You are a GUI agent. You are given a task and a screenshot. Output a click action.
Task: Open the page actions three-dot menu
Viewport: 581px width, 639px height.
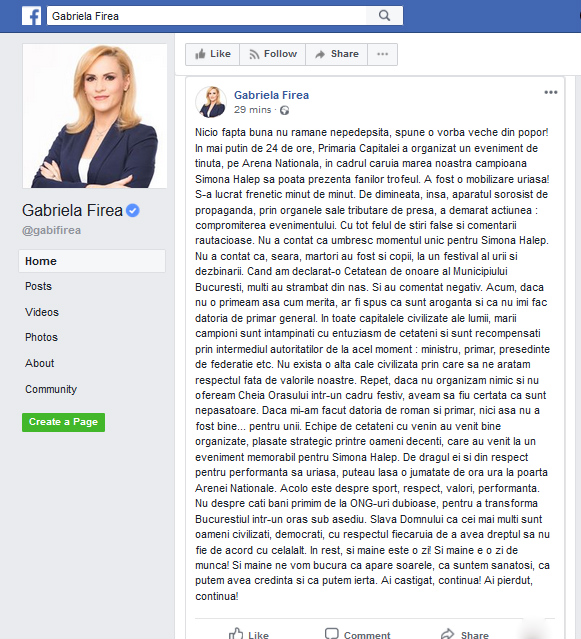[x=382, y=54]
